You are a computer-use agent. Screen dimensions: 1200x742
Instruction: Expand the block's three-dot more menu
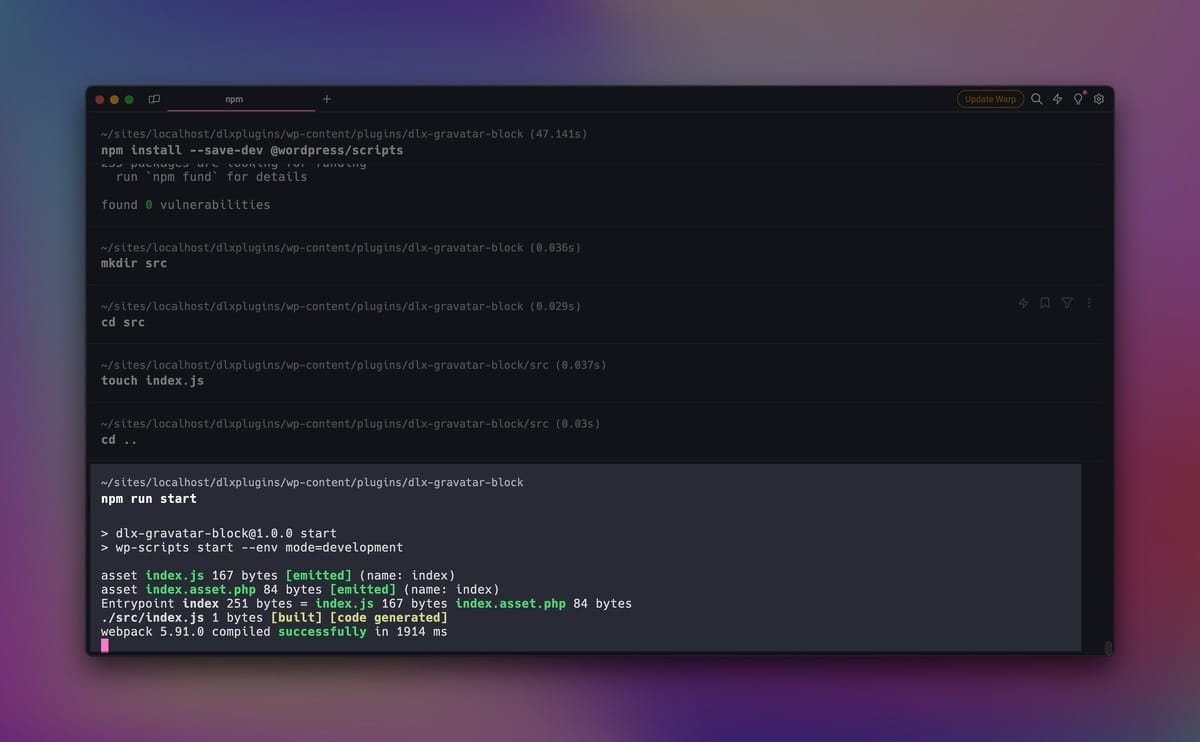(x=1089, y=303)
